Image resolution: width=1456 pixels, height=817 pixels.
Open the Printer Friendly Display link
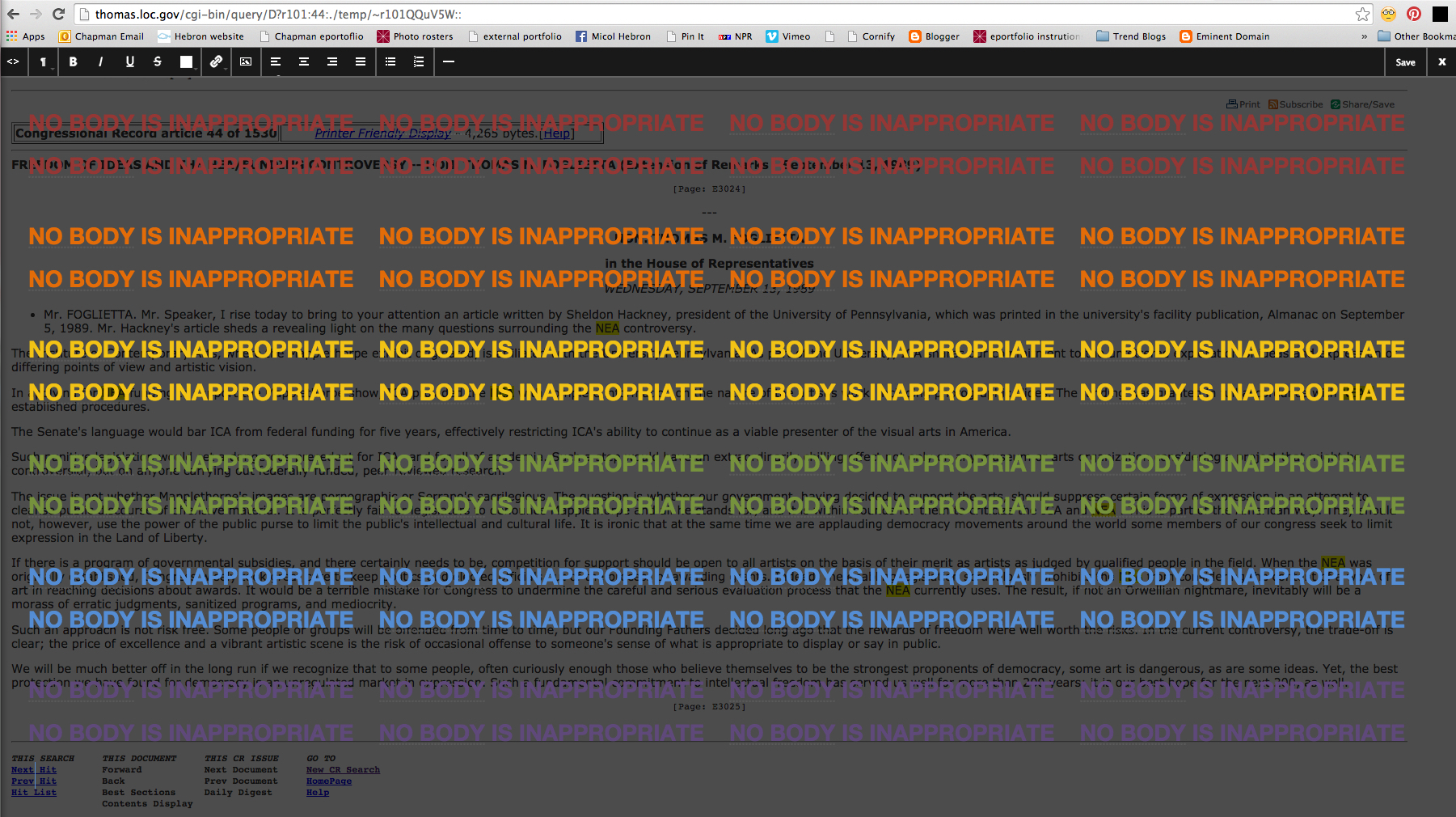382,133
